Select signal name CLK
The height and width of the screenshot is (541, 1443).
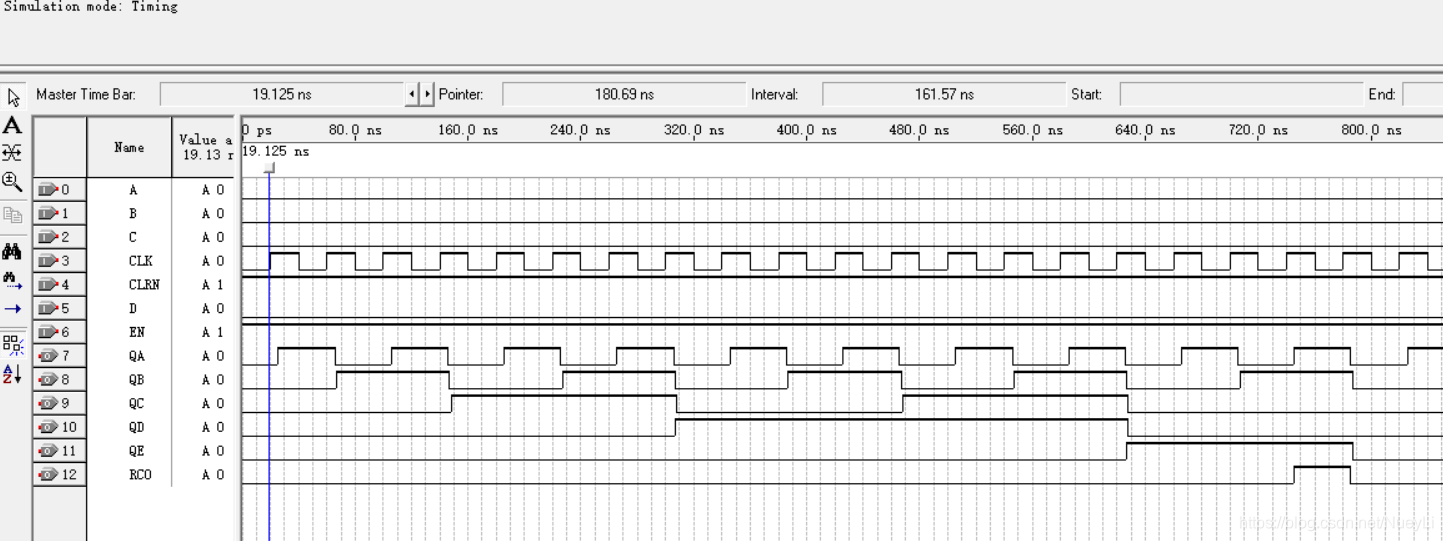point(140,261)
